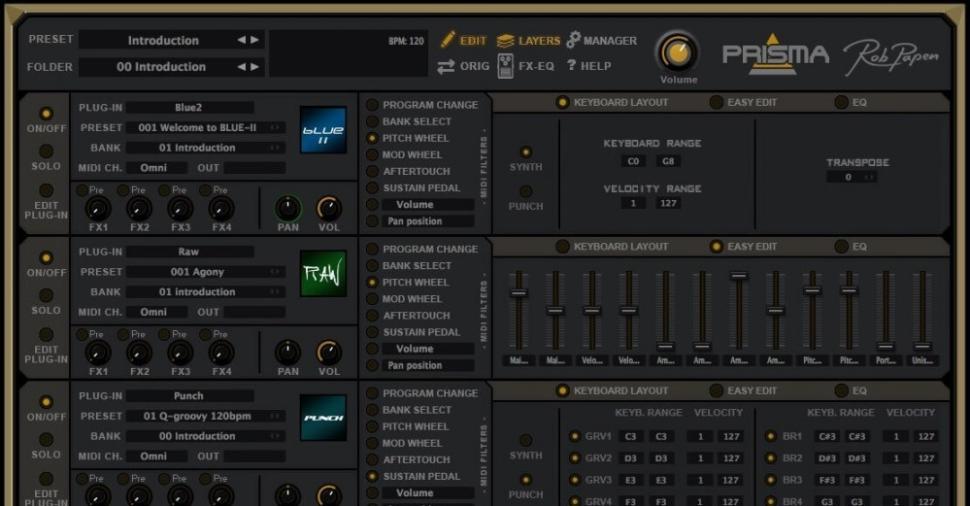
Task: Click the Punch plug-in logo icon
Action: 323,418
